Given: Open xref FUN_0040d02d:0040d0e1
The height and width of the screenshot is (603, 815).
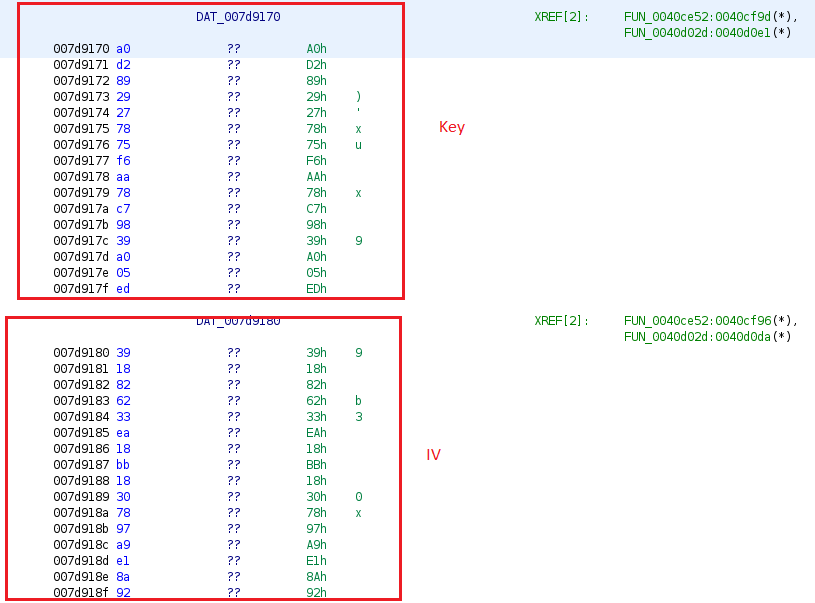Looking at the screenshot, I should pyautogui.click(x=697, y=33).
